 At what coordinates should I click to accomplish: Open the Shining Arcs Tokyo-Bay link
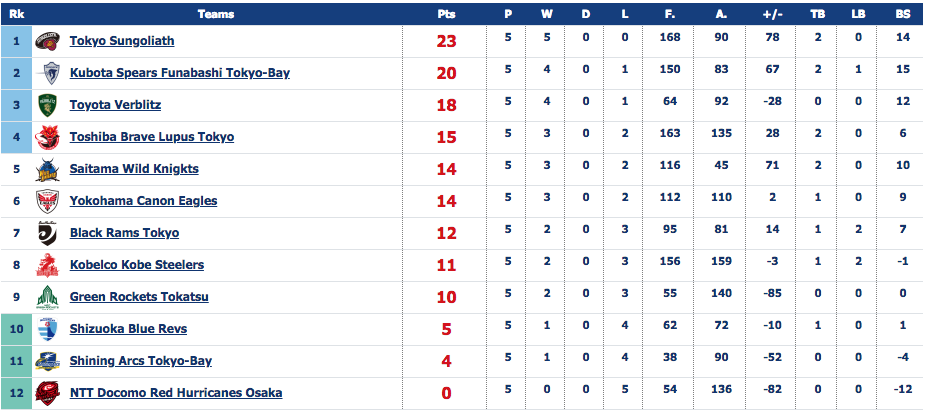point(141,361)
